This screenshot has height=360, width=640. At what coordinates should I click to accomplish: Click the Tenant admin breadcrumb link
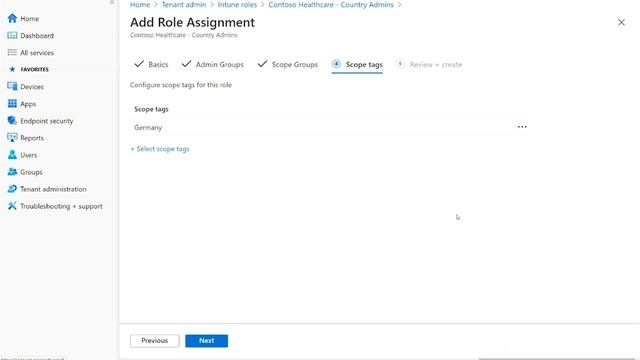(184, 4)
